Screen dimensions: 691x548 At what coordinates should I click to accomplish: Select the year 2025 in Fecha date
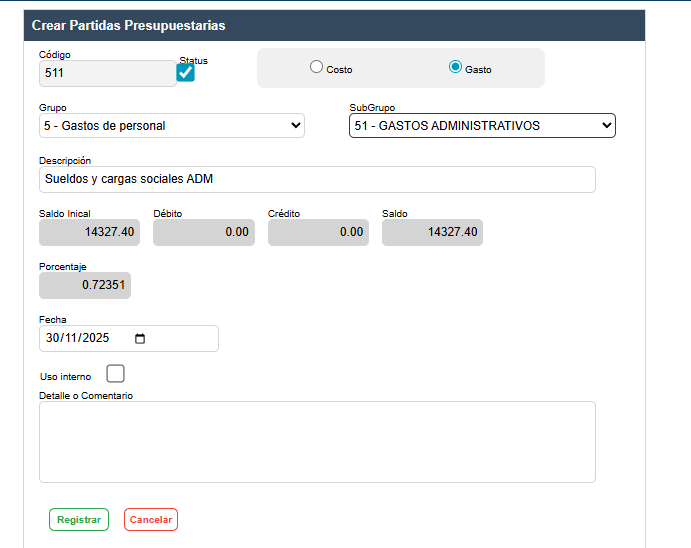96,339
